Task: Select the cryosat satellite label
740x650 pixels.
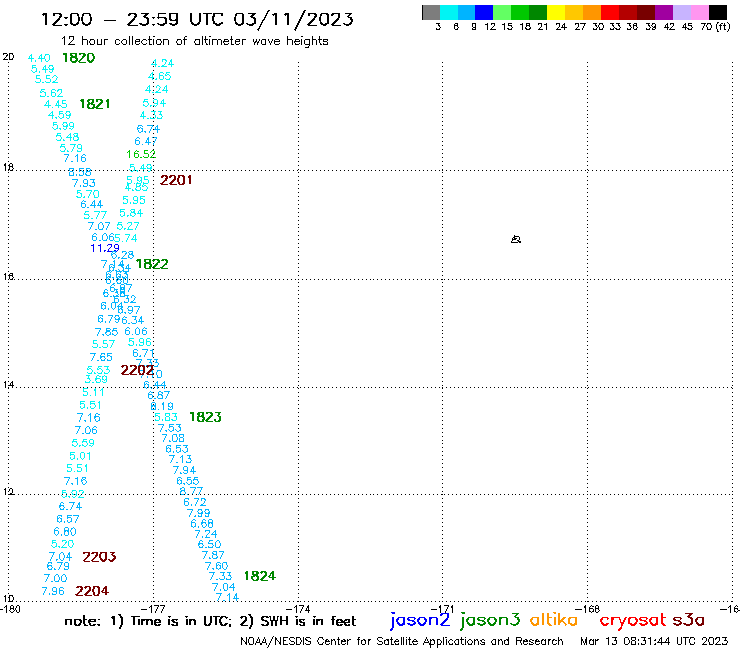Action: coord(632,621)
